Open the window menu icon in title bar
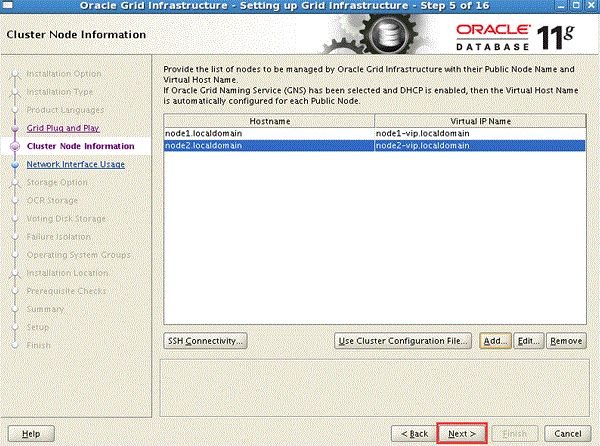Screen dimensions: 600x446 (8, 5)
